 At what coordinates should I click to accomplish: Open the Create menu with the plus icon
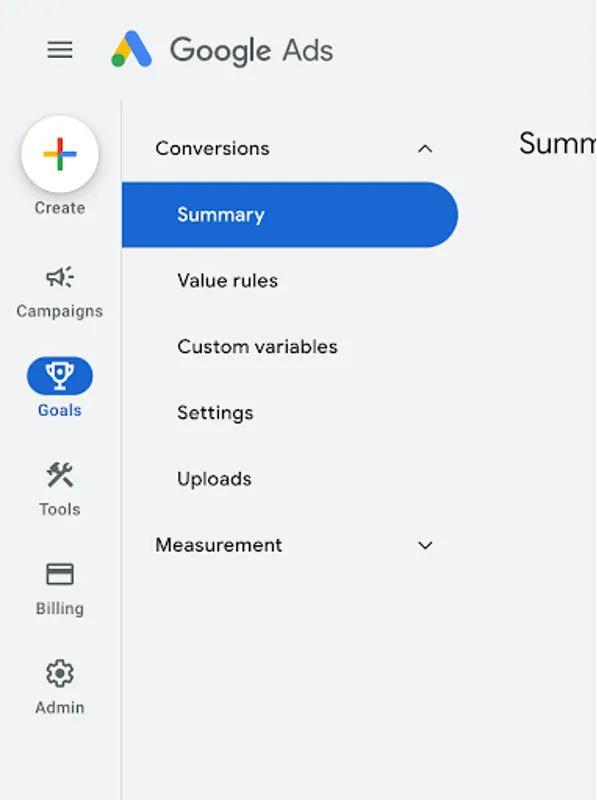click(59, 155)
